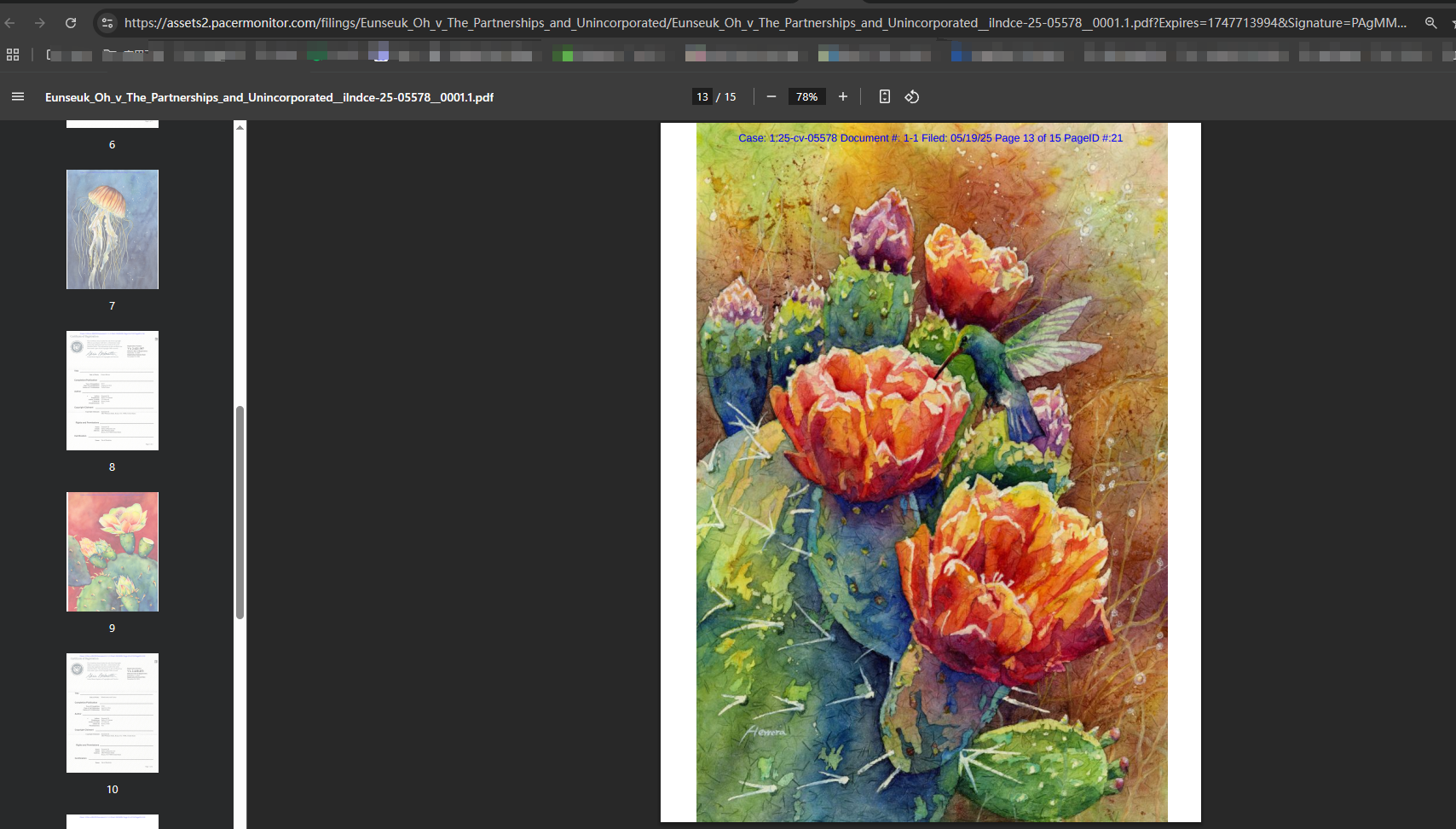Click the page number field showing 13
Viewport: 1456px width, 829px height.
coord(702,97)
